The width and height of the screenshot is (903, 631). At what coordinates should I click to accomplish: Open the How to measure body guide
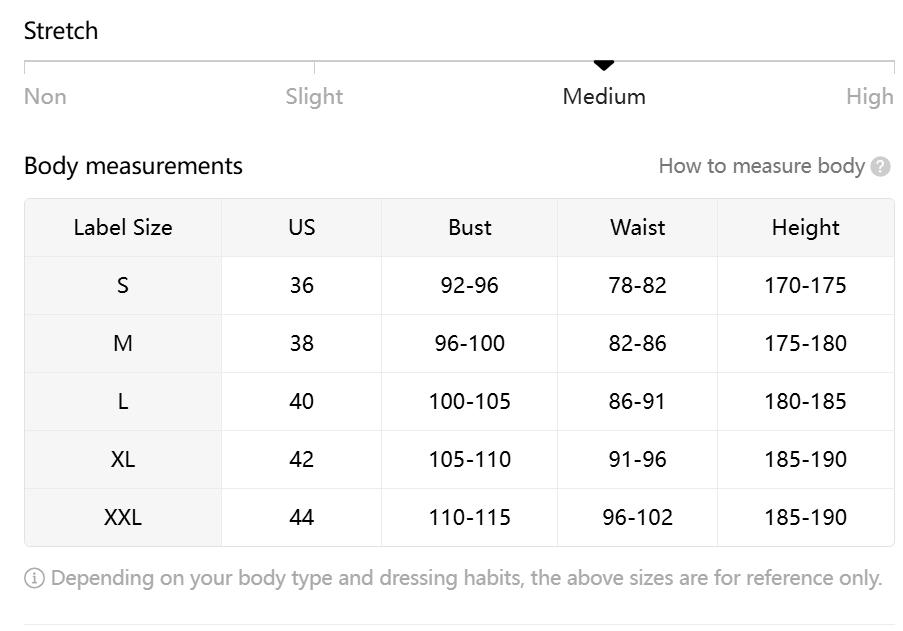point(763,166)
